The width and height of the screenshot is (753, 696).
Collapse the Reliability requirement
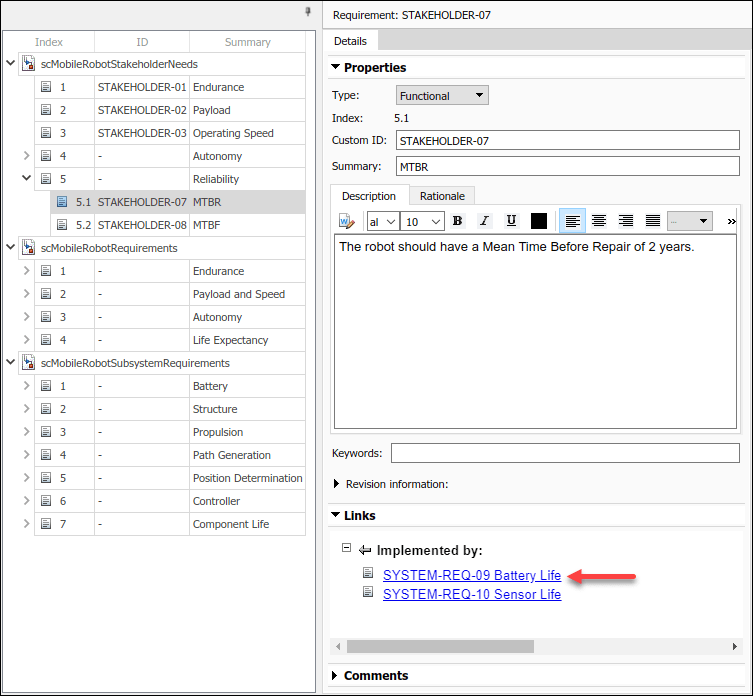(26, 178)
